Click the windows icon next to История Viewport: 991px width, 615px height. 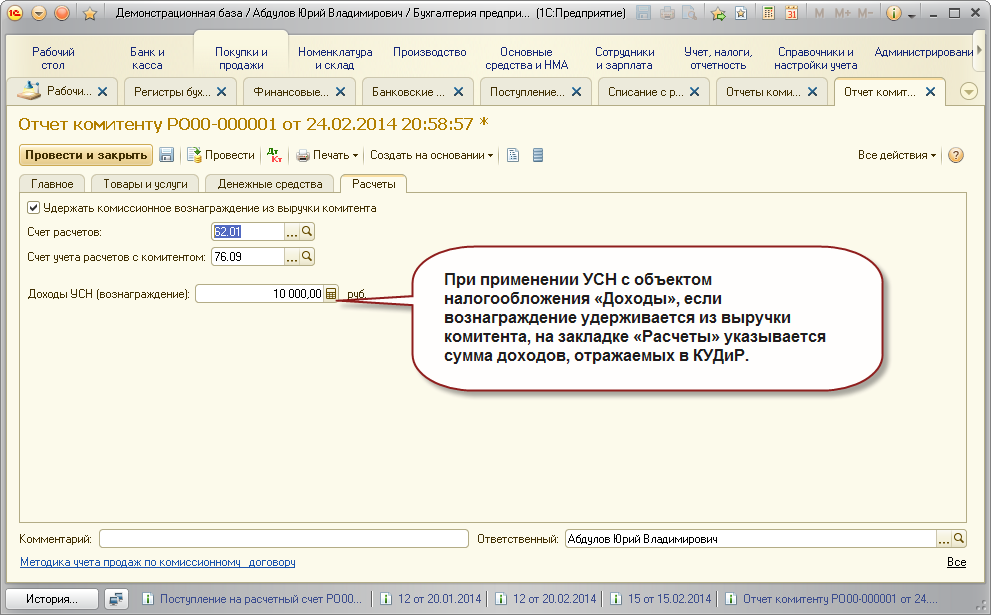[x=116, y=599]
